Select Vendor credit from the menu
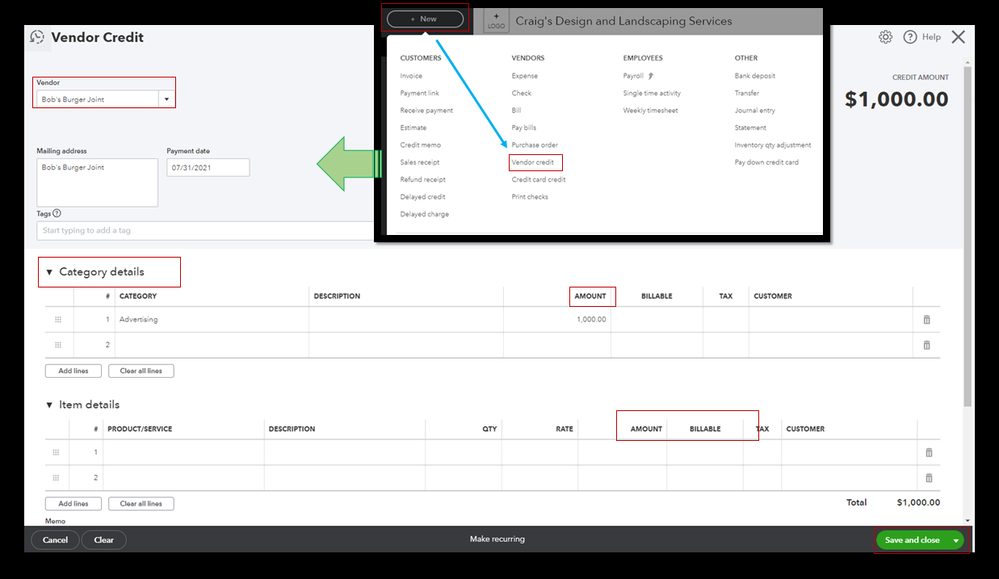 point(533,162)
